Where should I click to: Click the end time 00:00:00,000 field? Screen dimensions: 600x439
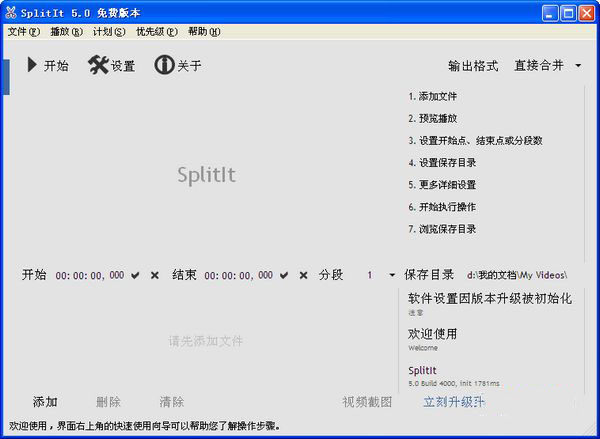click(x=238, y=275)
